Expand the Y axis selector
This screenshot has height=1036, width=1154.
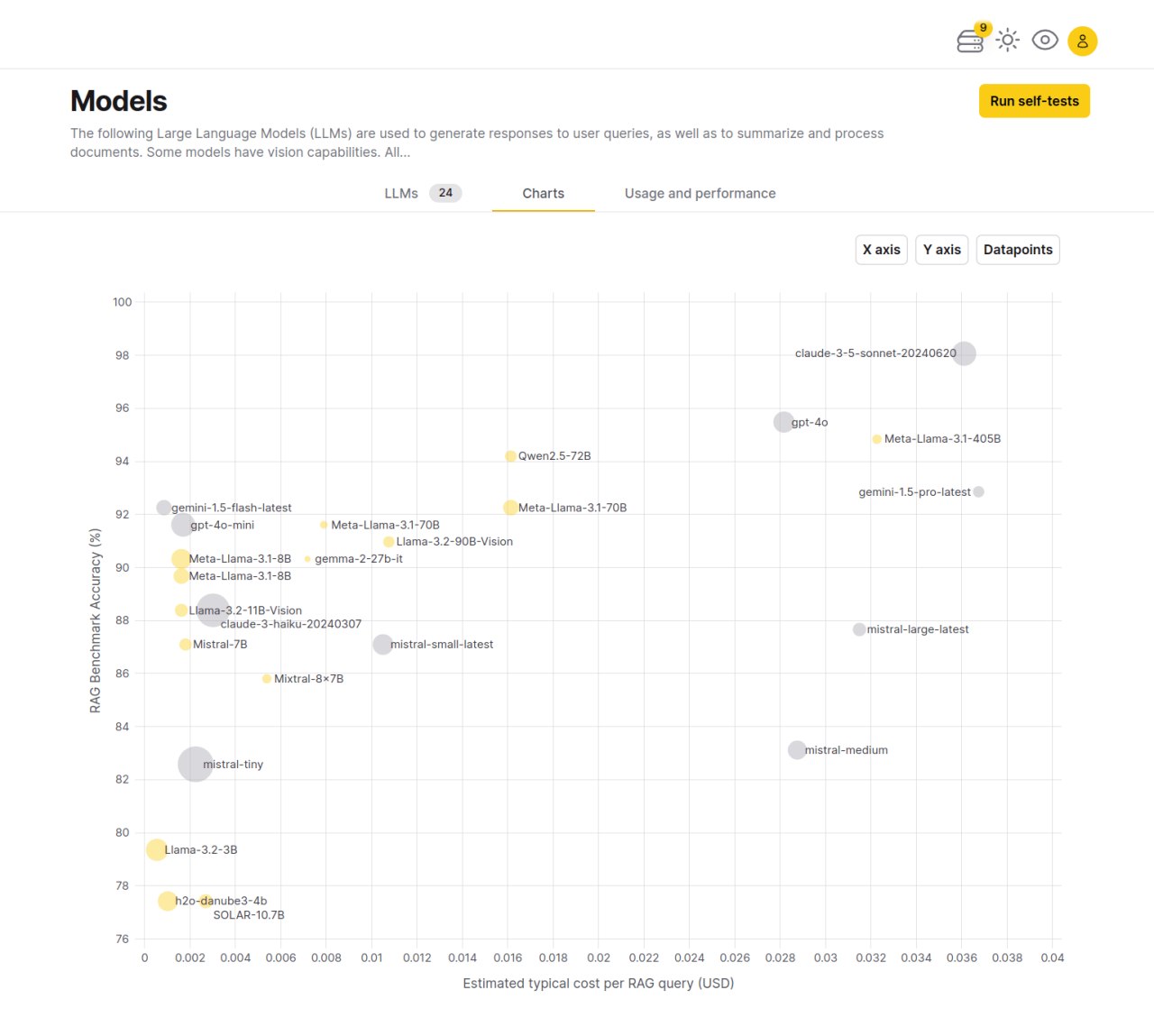[x=941, y=250]
